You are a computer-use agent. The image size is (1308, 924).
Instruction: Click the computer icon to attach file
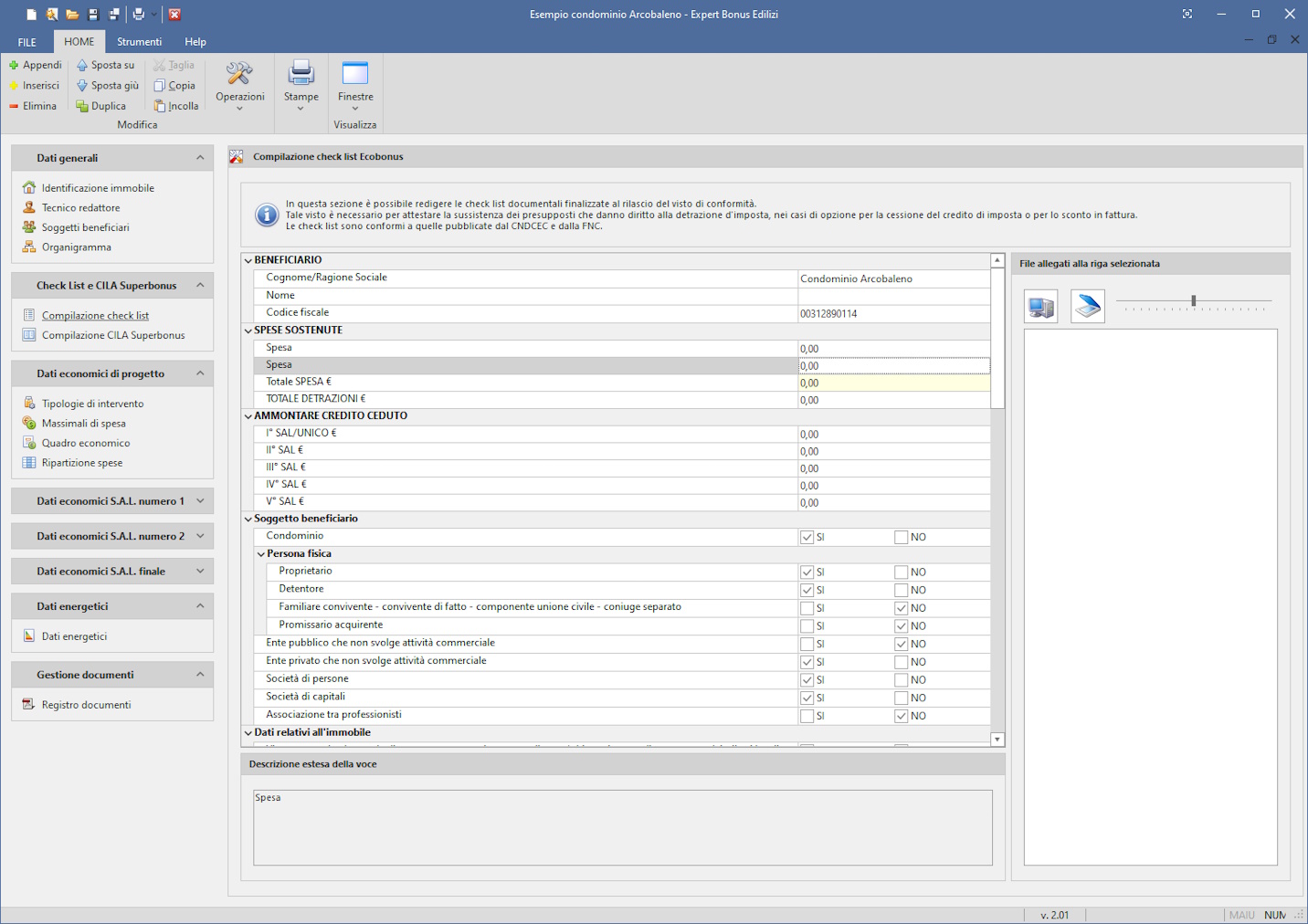coord(1040,307)
